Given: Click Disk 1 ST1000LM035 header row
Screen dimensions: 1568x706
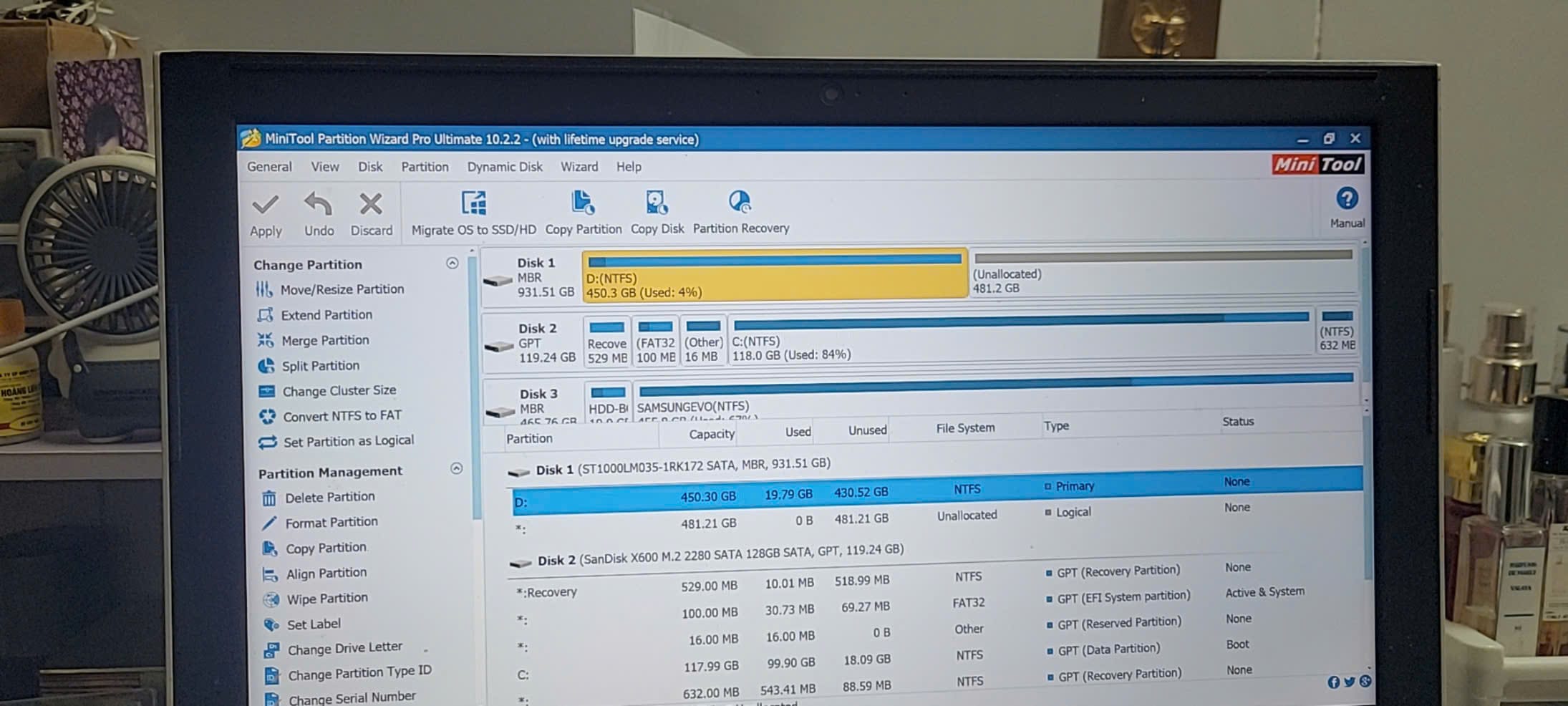Looking at the screenshot, I should (669, 467).
